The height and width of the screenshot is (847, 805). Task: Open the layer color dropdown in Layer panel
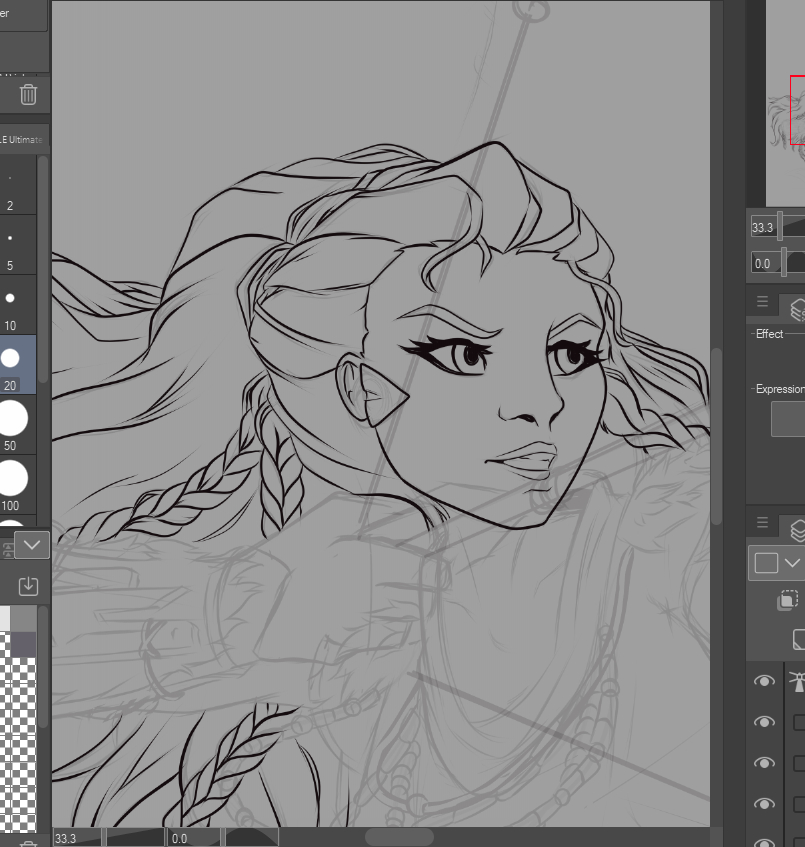pos(775,562)
